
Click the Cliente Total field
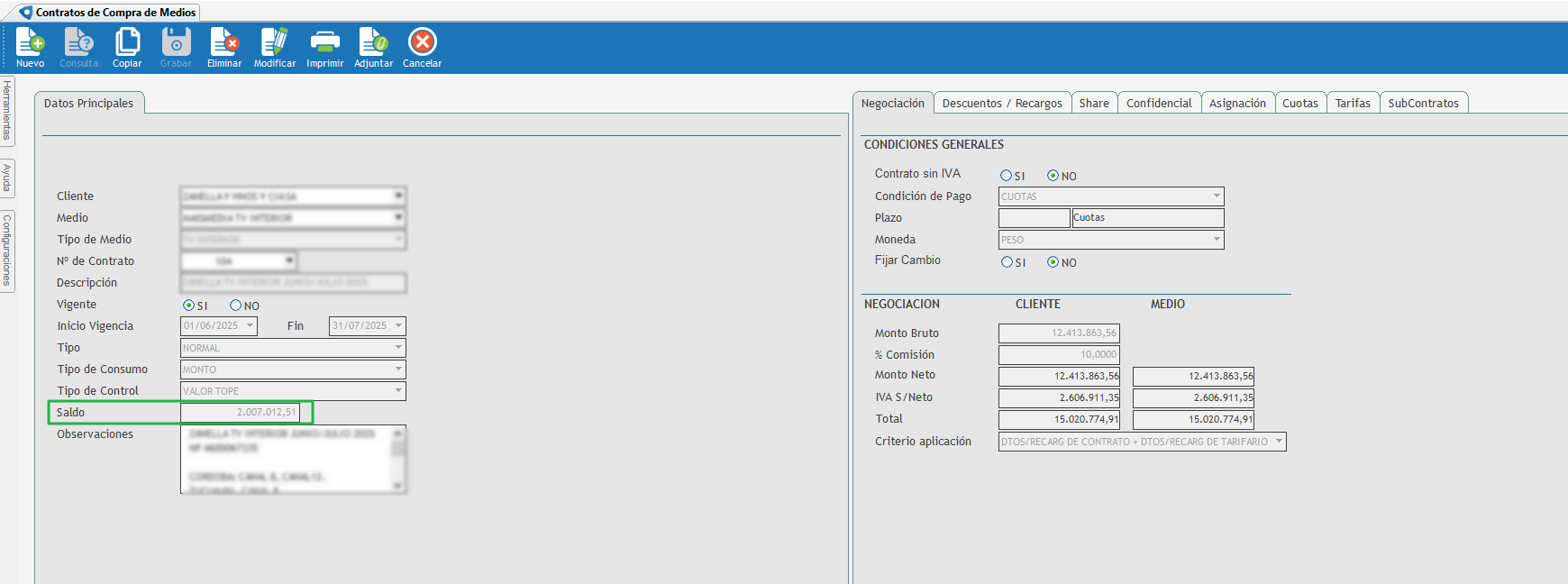pyautogui.click(x=1059, y=419)
